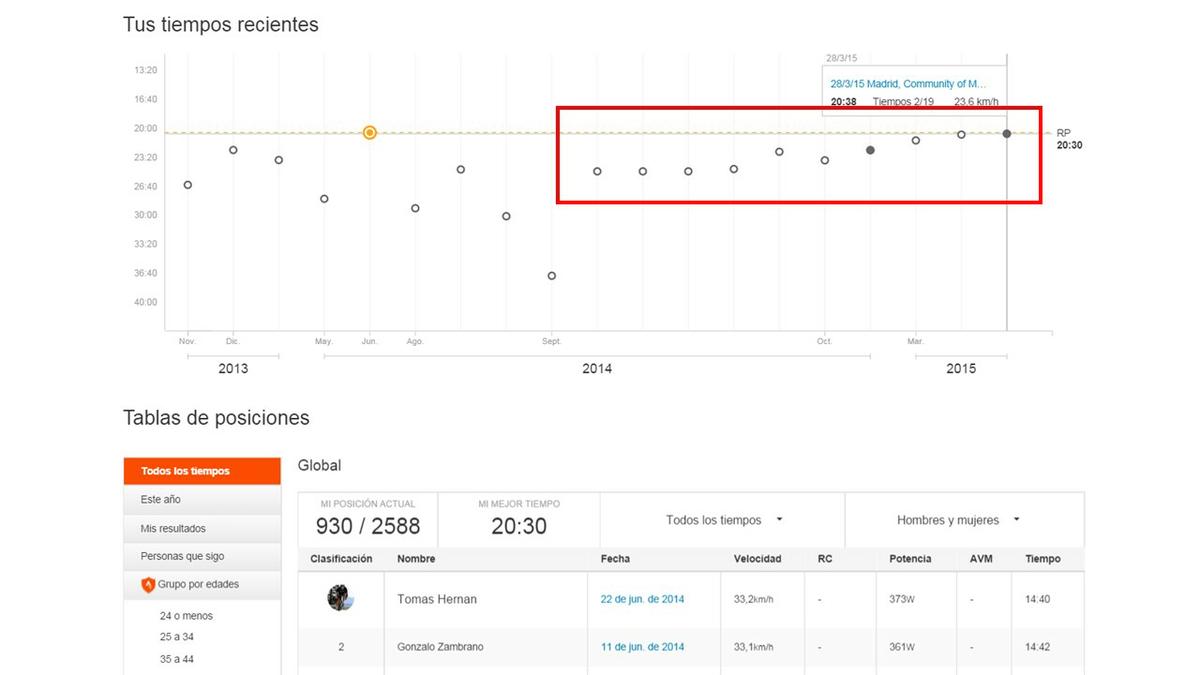The height and width of the screenshot is (675, 1200).
Task: Select the "Este año" leaderboard filter
Action: pos(160,499)
